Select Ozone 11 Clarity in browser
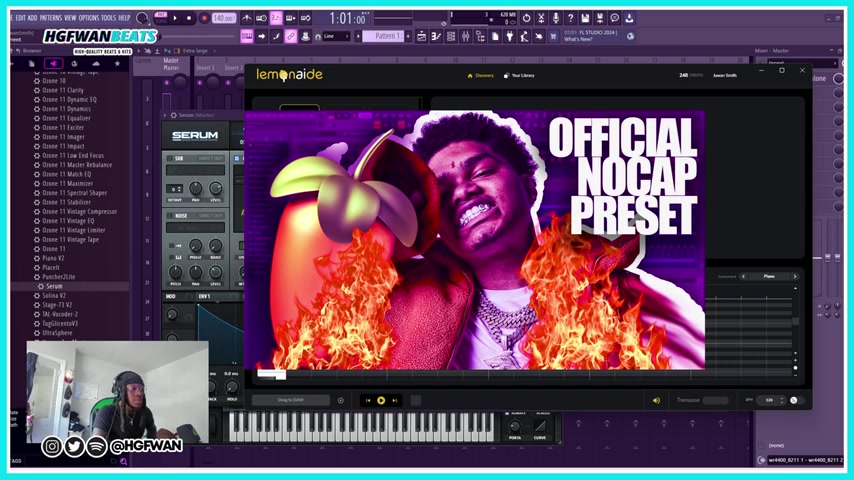 point(63,90)
